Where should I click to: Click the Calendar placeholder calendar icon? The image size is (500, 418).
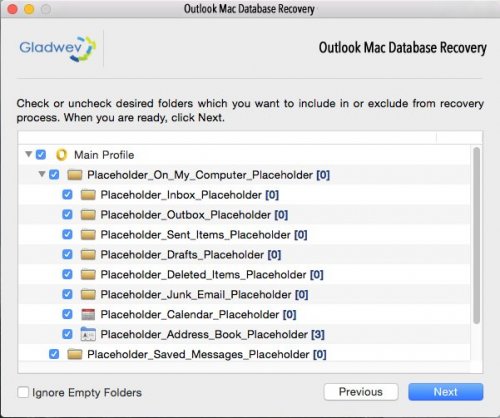point(88,314)
